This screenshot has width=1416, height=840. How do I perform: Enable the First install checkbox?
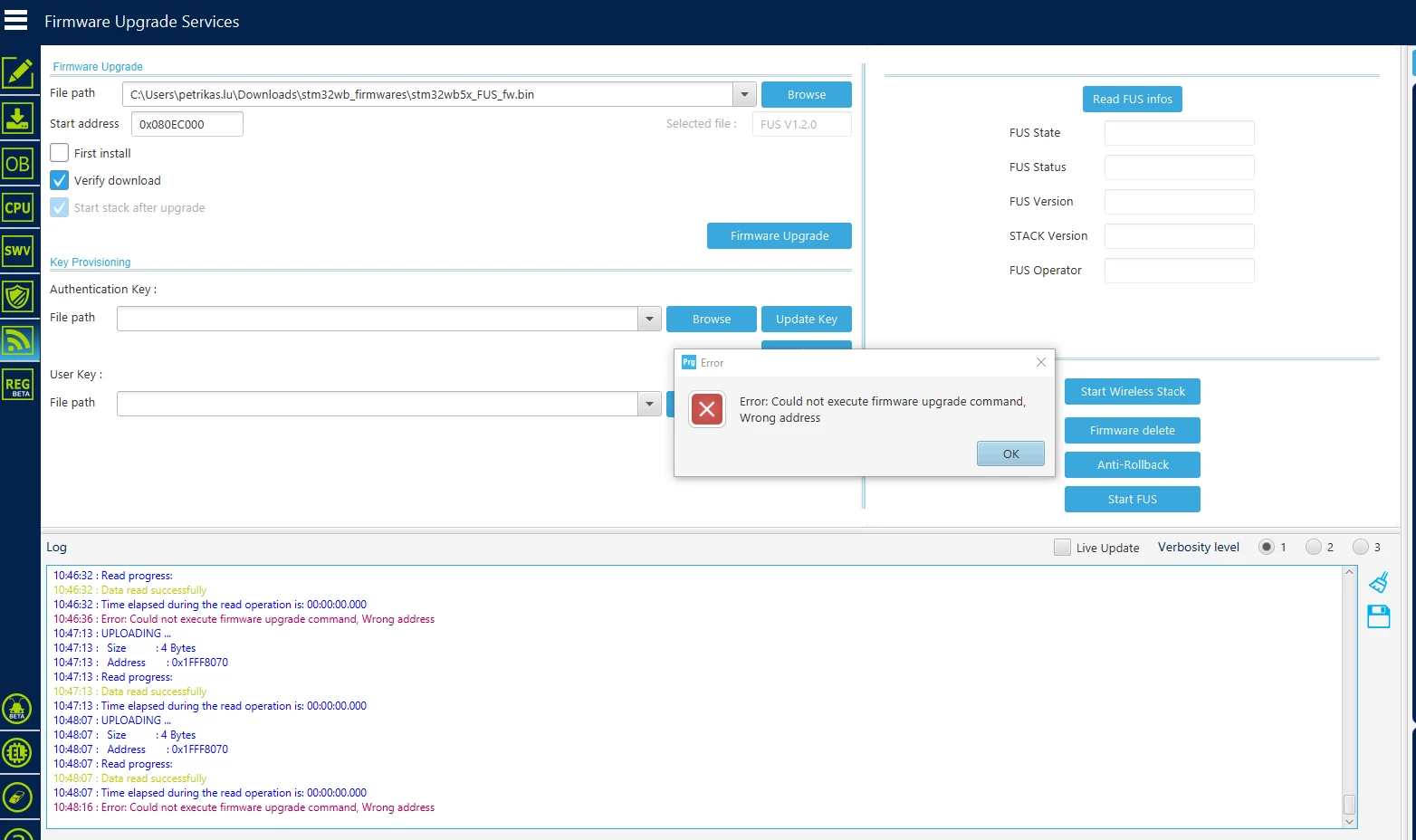point(60,153)
